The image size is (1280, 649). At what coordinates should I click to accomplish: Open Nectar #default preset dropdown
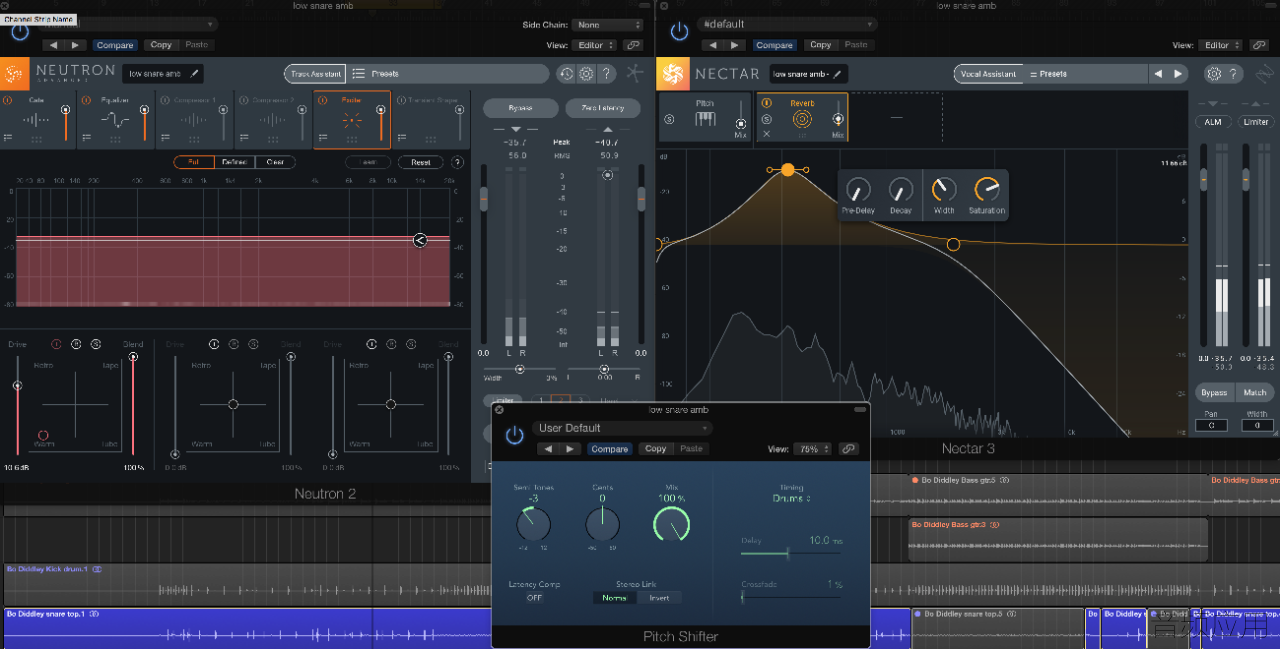pyautogui.click(x=786, y=24)
